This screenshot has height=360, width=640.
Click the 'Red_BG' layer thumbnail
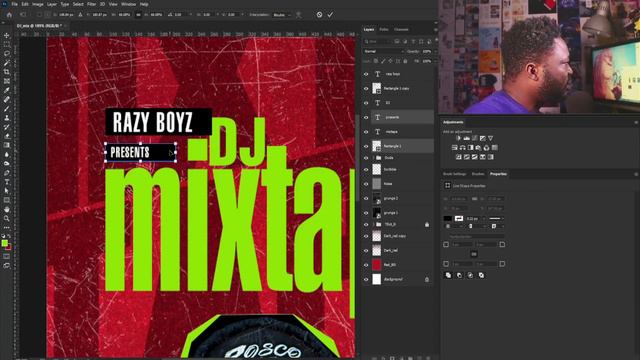[376, 265]
